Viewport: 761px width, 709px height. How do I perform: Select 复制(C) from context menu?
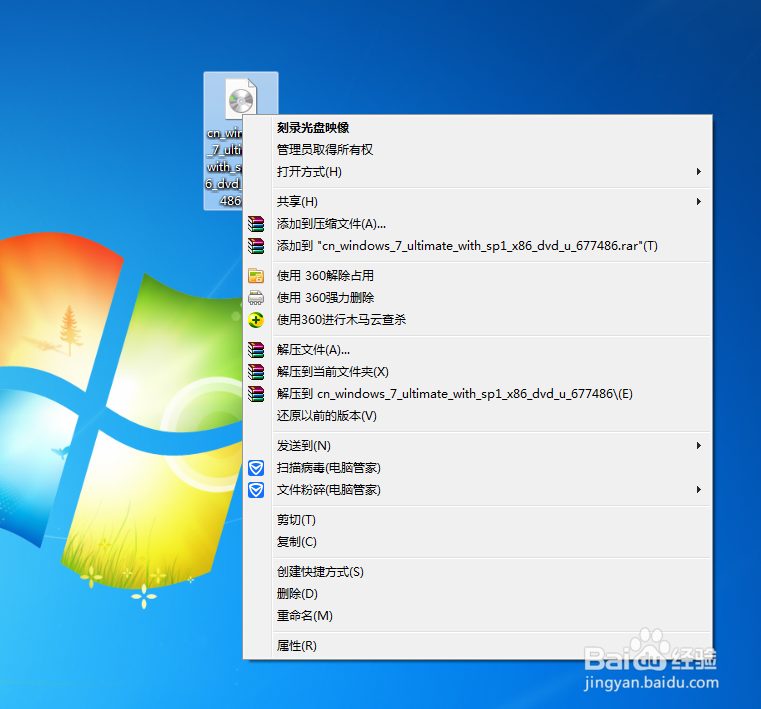(x=477, y=542)
